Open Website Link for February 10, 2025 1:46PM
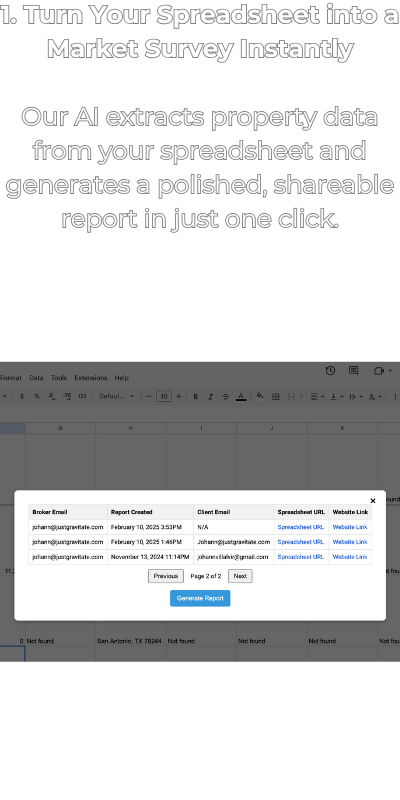This screenshot has height=800, width=400. coord(350,542)
